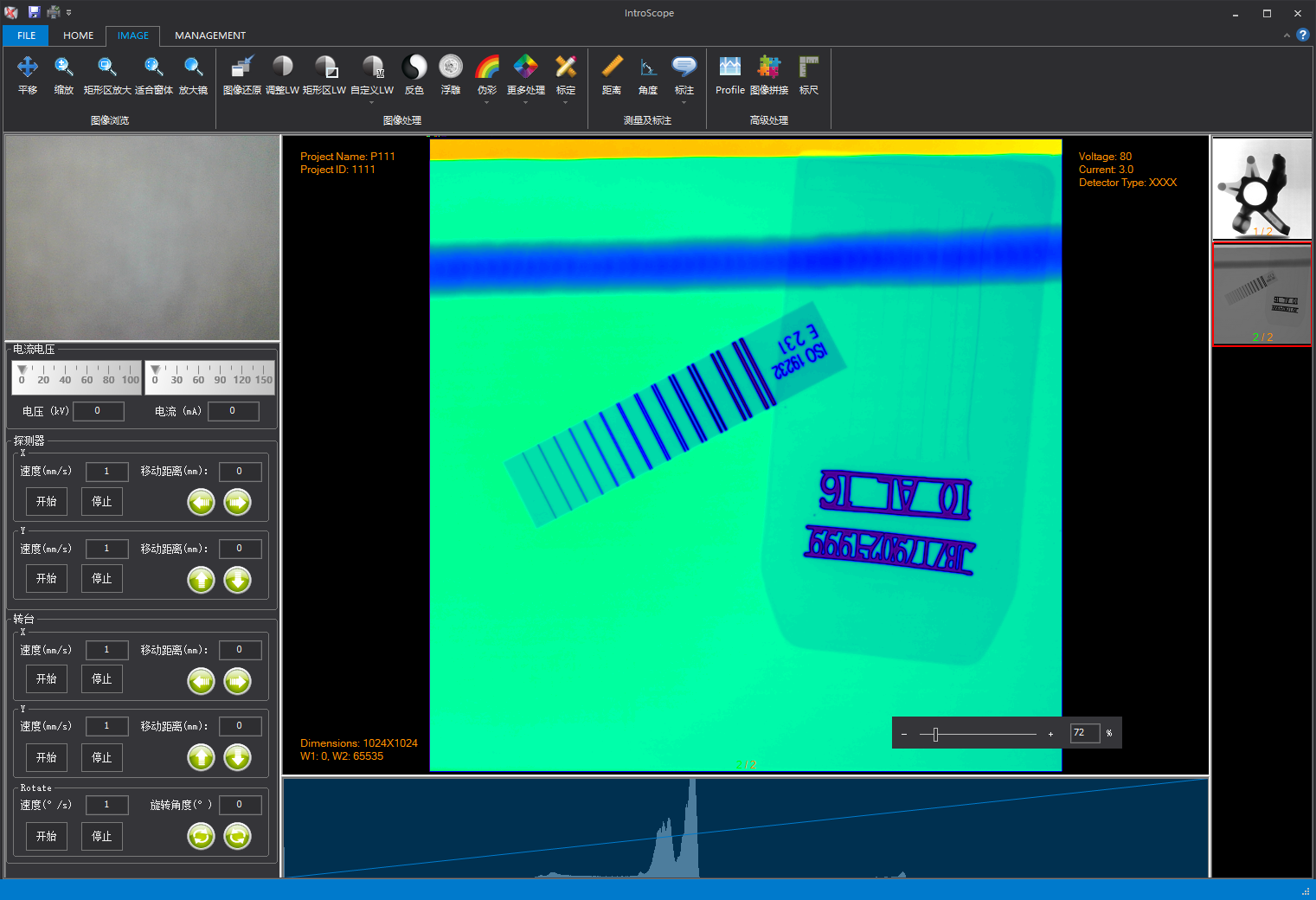Click detector Y move-up arrow button

click(x=202, y=580)
